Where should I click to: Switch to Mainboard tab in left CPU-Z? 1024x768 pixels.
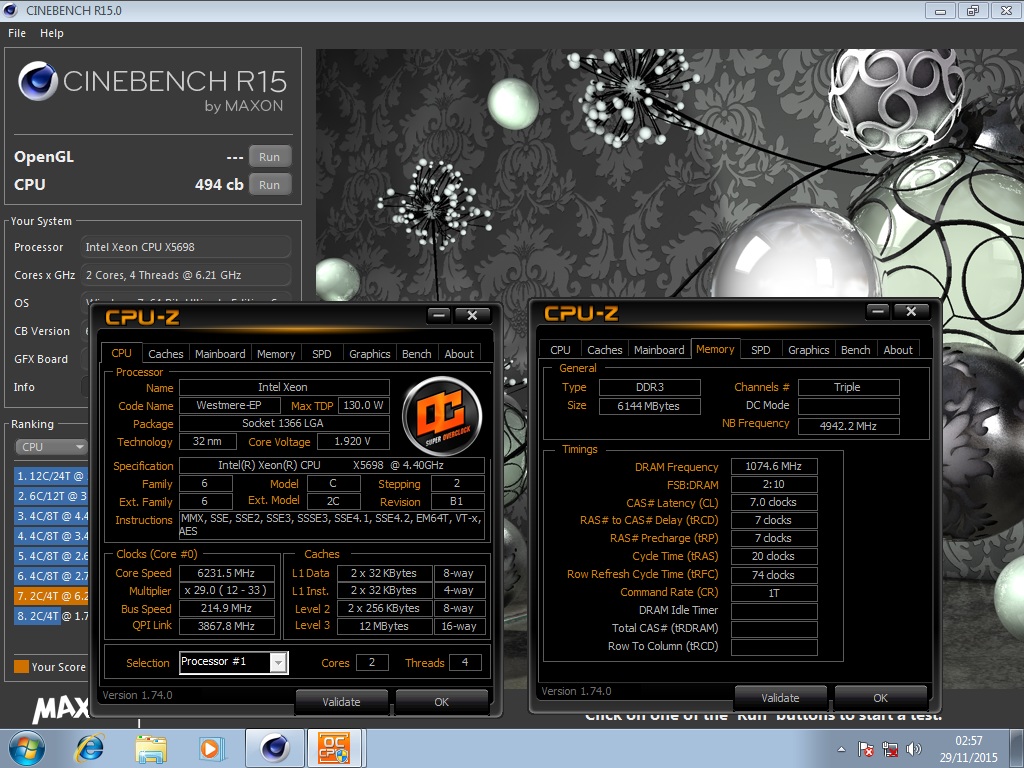[220, 354]
